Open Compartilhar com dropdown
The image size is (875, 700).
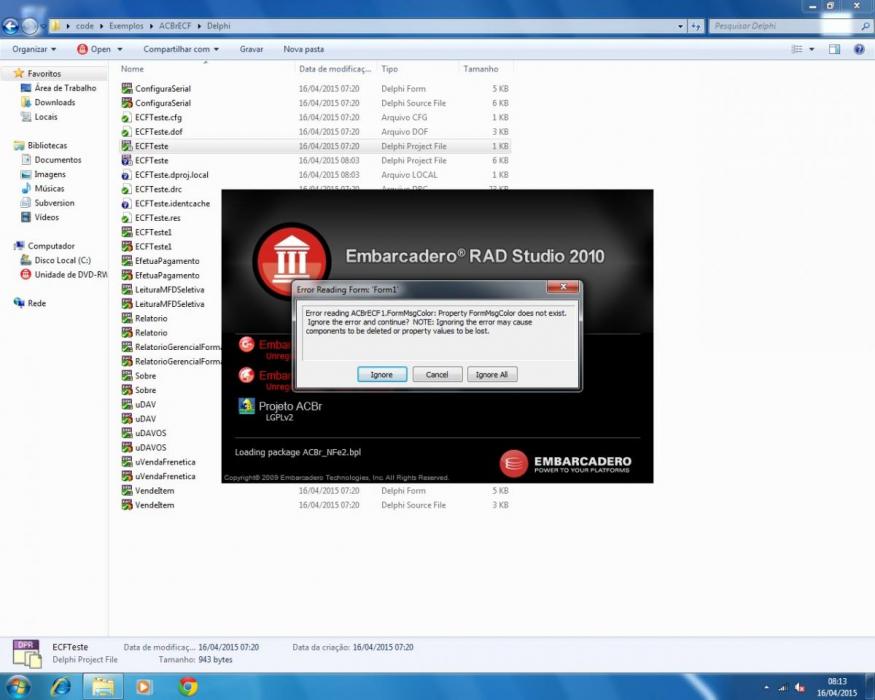[x=181, y=49]
